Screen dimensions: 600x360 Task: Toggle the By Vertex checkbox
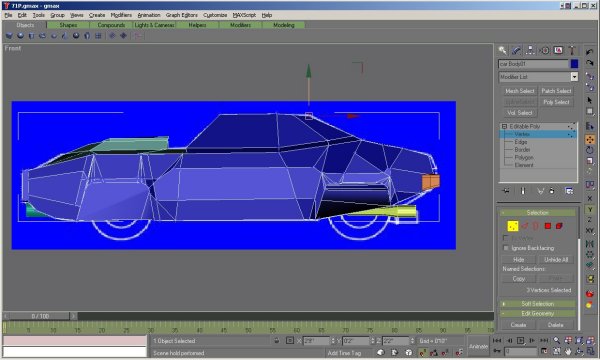click(506, 238)
